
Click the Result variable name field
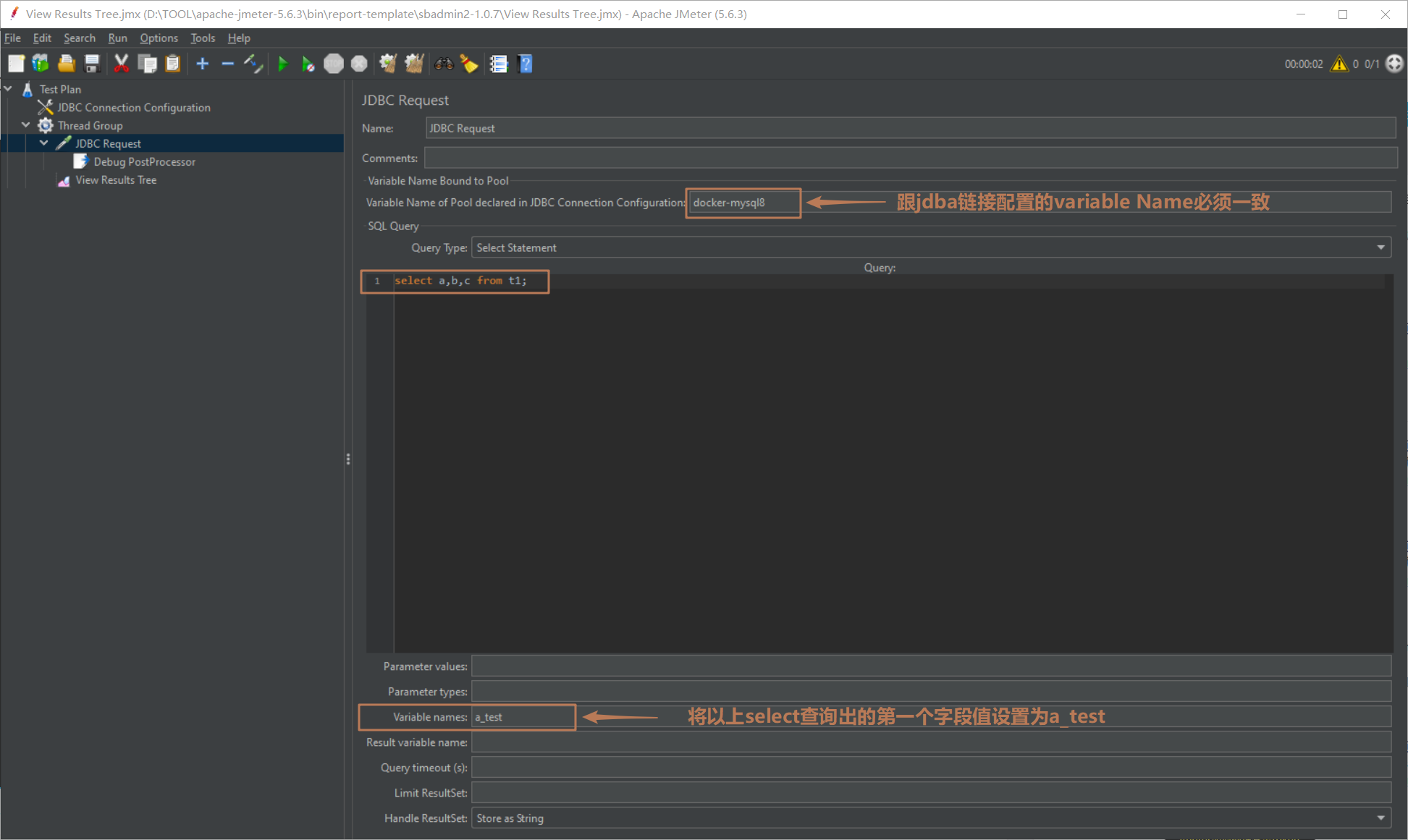931,742
